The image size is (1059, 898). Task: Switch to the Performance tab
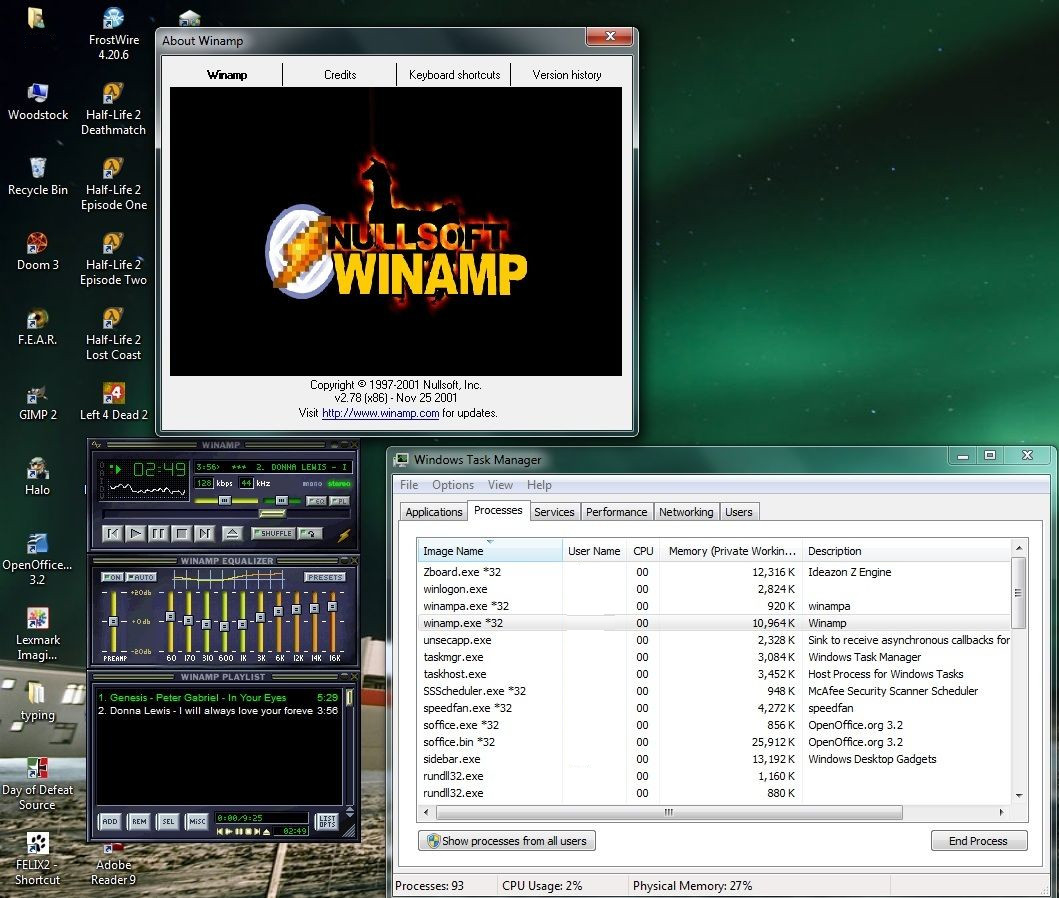click(616, 512)
